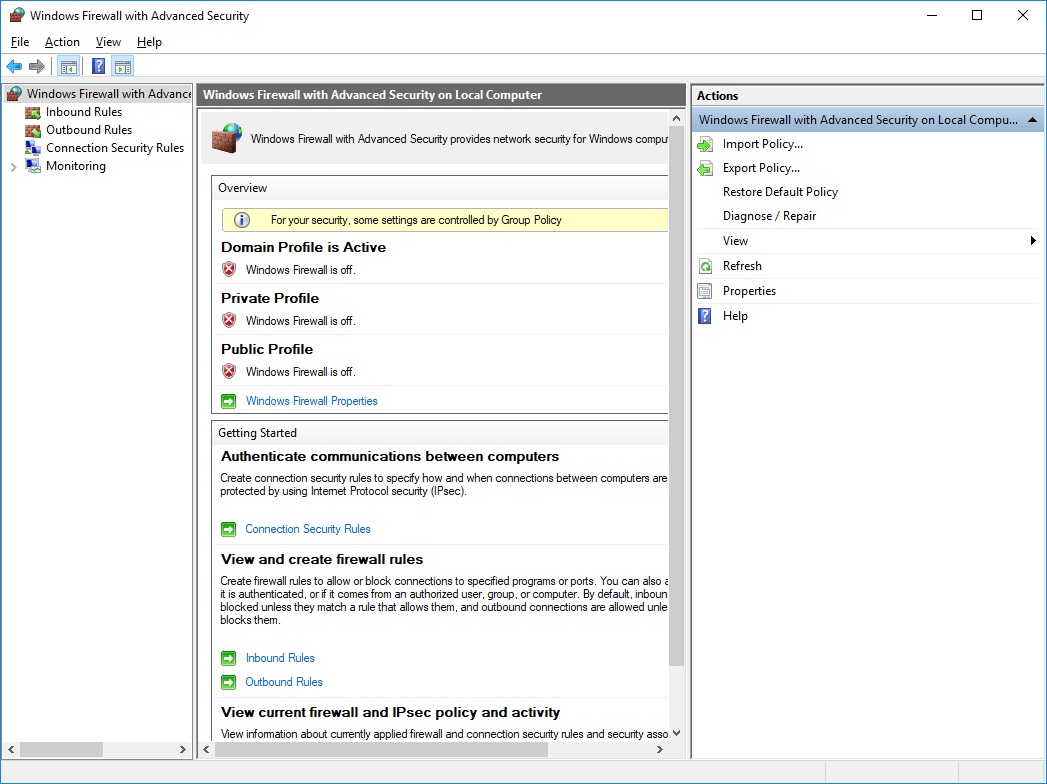This screenshot has width=1047, height=784.
Task: Collapse the Actions section header arrow
Action: (x=1032, y=120)
